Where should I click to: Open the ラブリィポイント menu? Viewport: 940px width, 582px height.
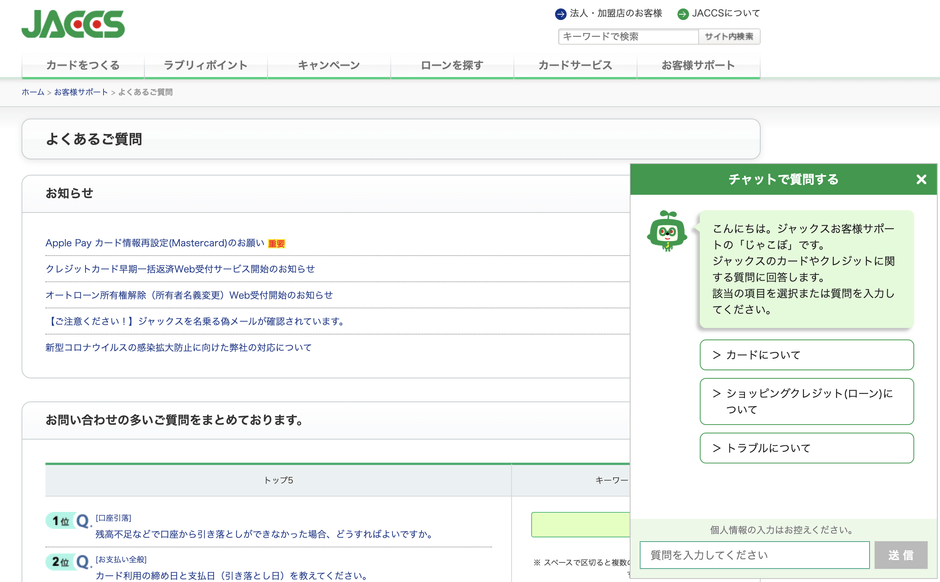(x=206, y=66)
